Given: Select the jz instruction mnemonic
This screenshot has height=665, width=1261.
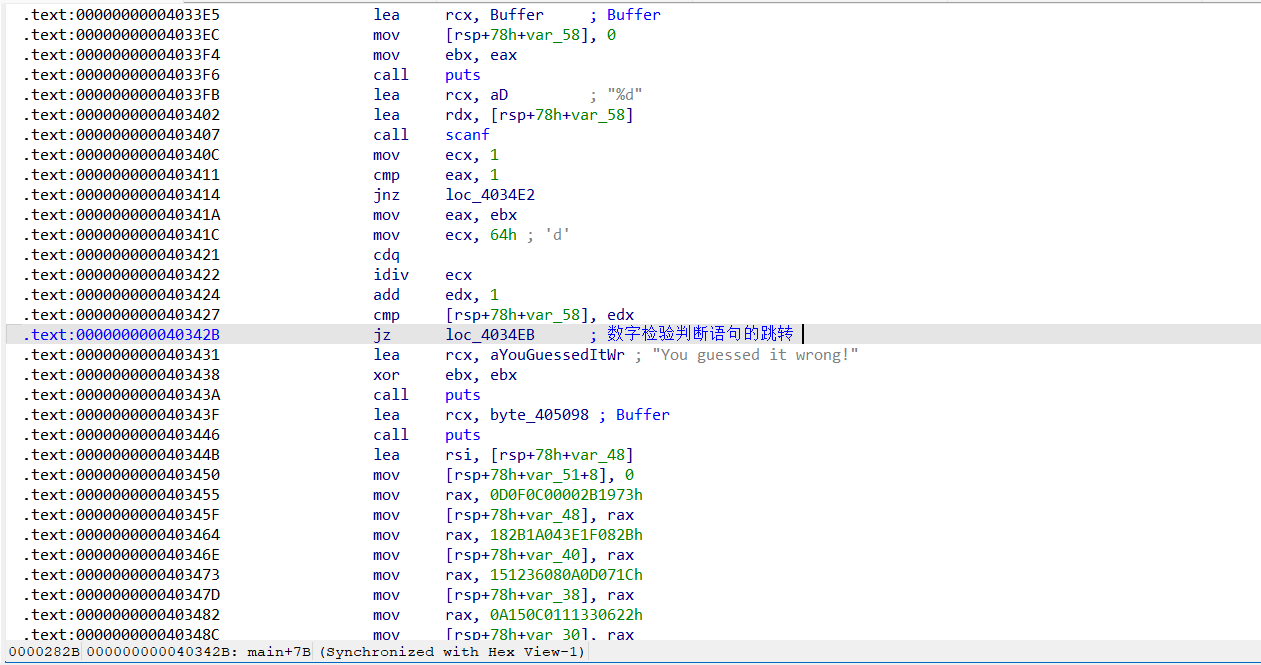Looking at the screenshot, I should point(382,335).
